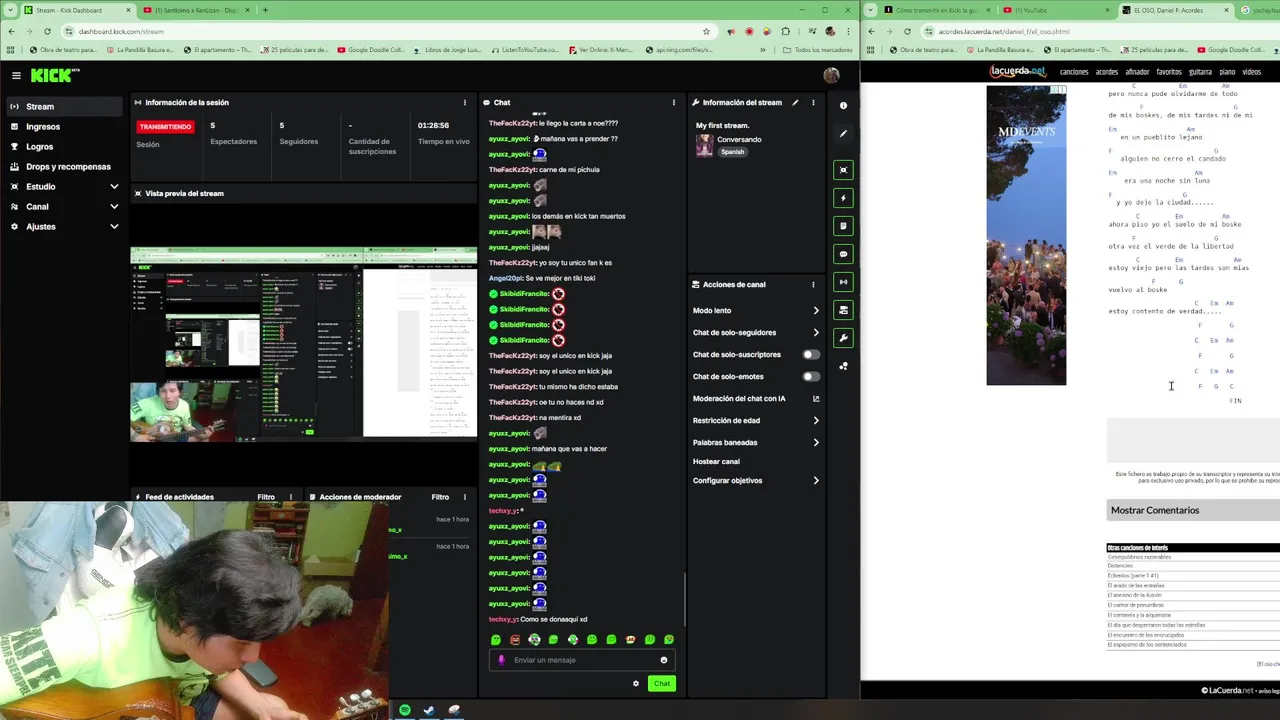Viewport: 1280px width, 720px height.
Task: Open the emoji picker in message box
Action: pos(663,660)
